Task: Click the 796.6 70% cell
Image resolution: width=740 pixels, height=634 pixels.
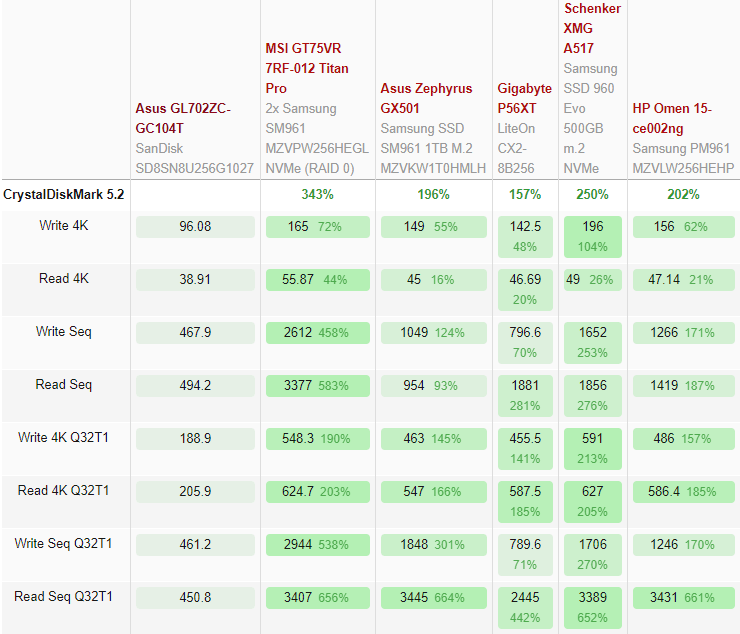Action: coord(525,342)
